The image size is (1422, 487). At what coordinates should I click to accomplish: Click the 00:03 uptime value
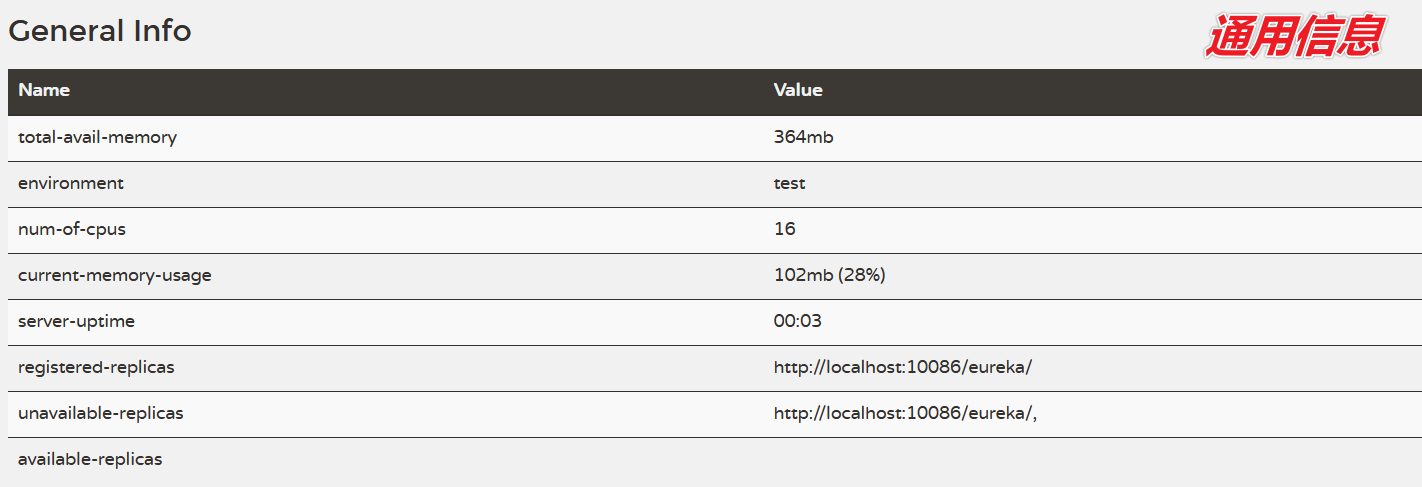point(798,321)
